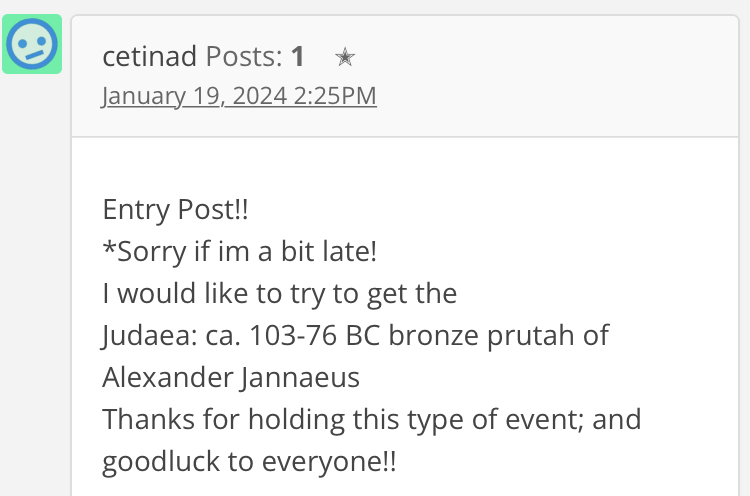Screen dimensions: 750x496
Task: Click the star rank icon beside post count
Action: (x=345, y=57)
